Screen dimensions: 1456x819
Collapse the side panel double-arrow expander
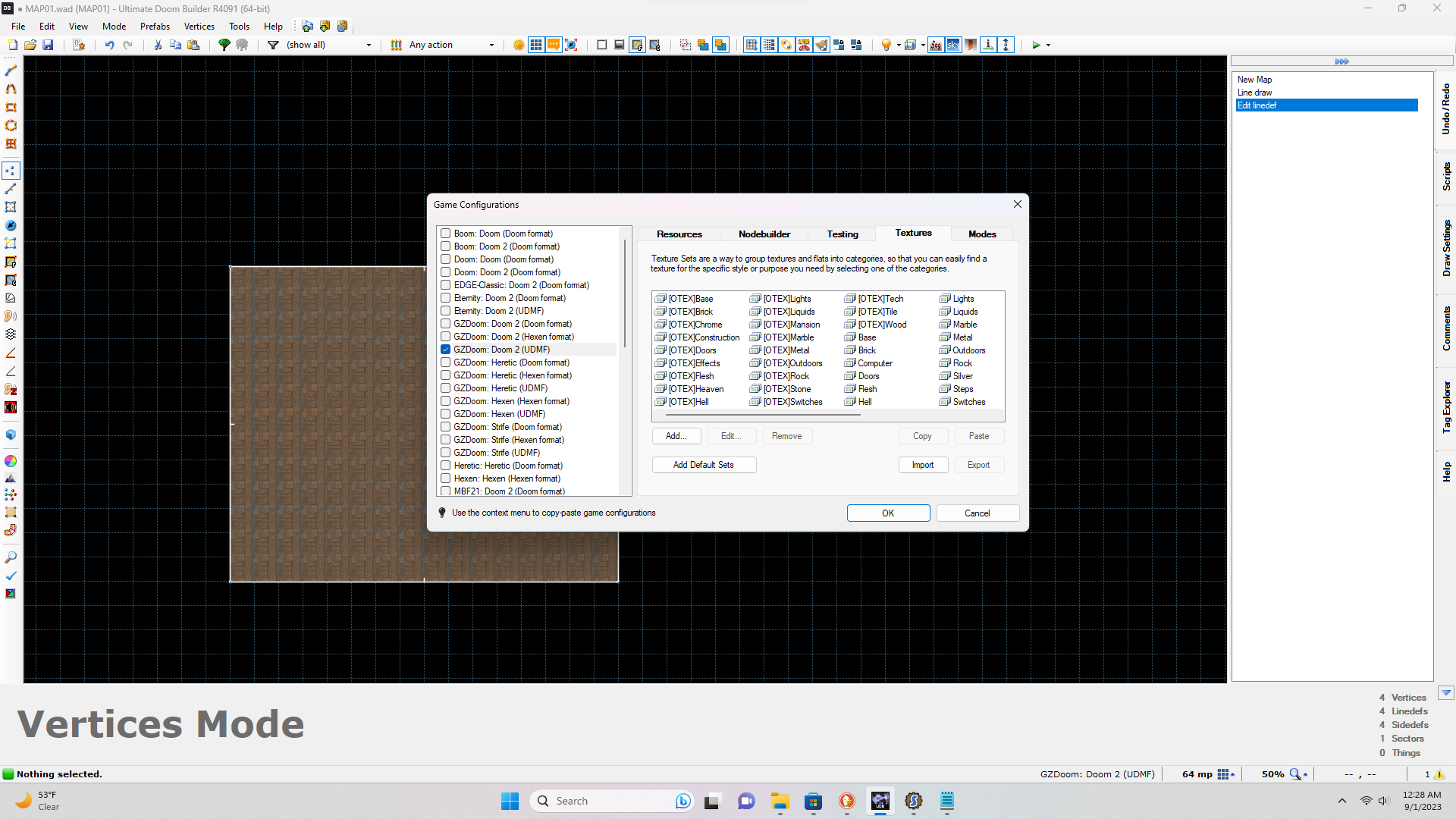(1341, 61)
